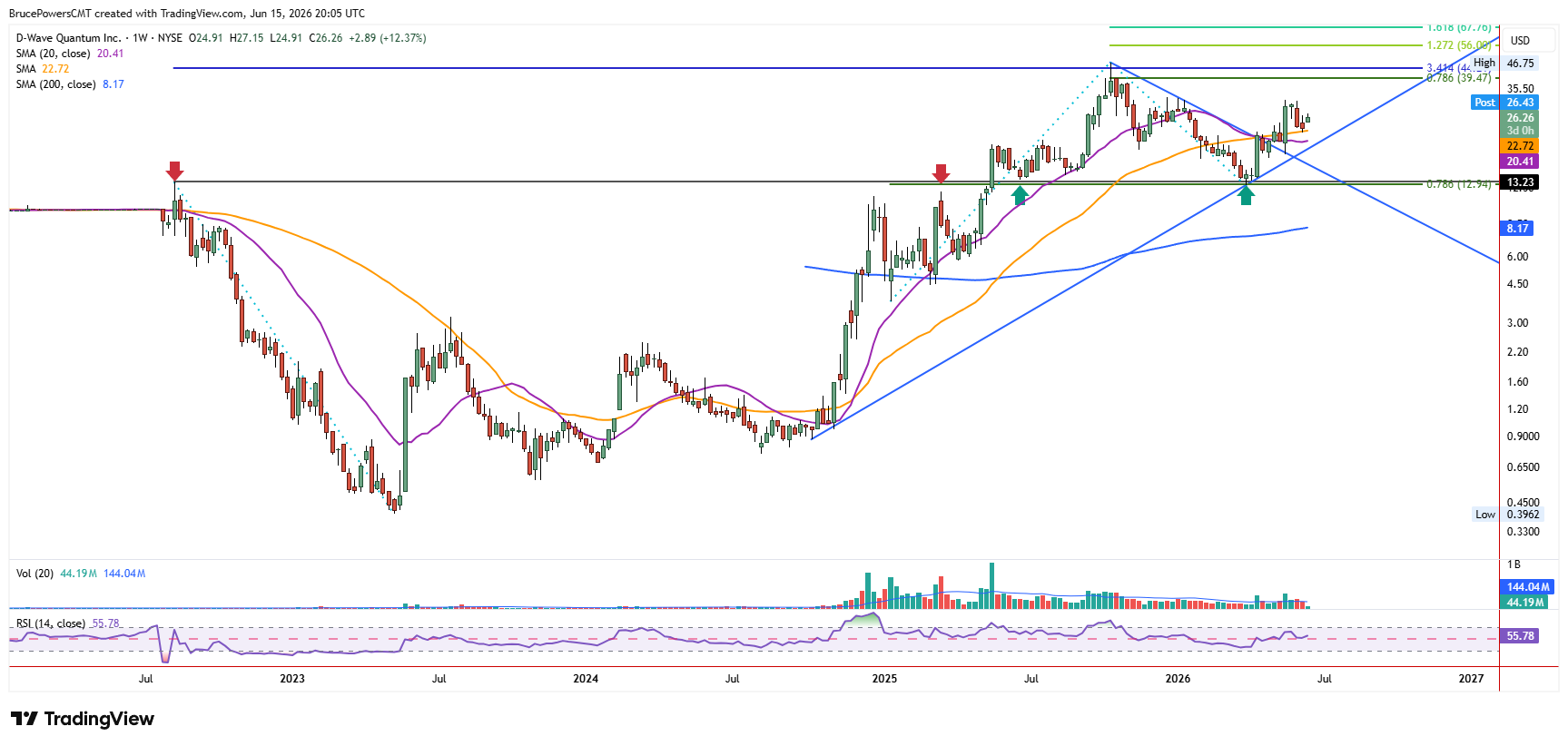This screenshot has height=746, width=1568.
Task: Click the 2024 label on time axis
Action: coord(586,679)
